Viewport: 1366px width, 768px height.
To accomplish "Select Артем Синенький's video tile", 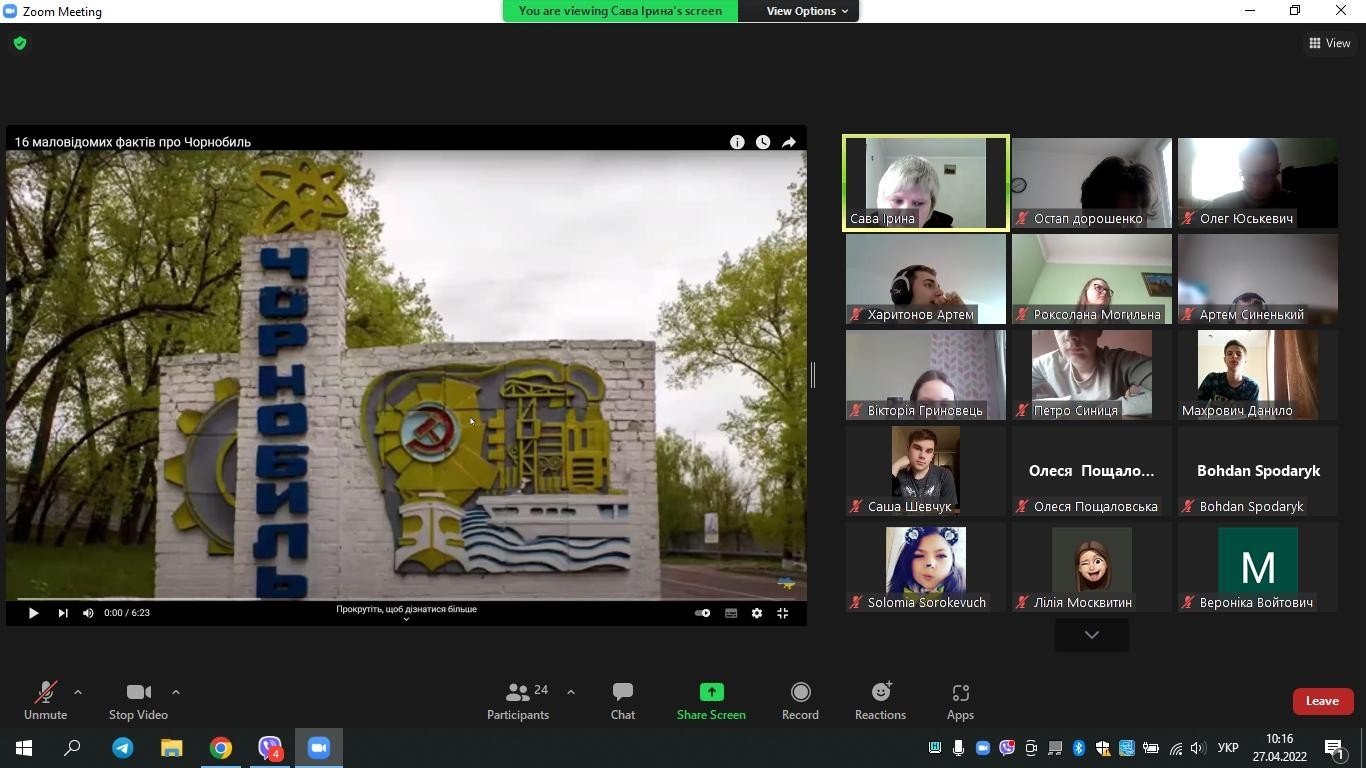I will tap(1258, 279).
